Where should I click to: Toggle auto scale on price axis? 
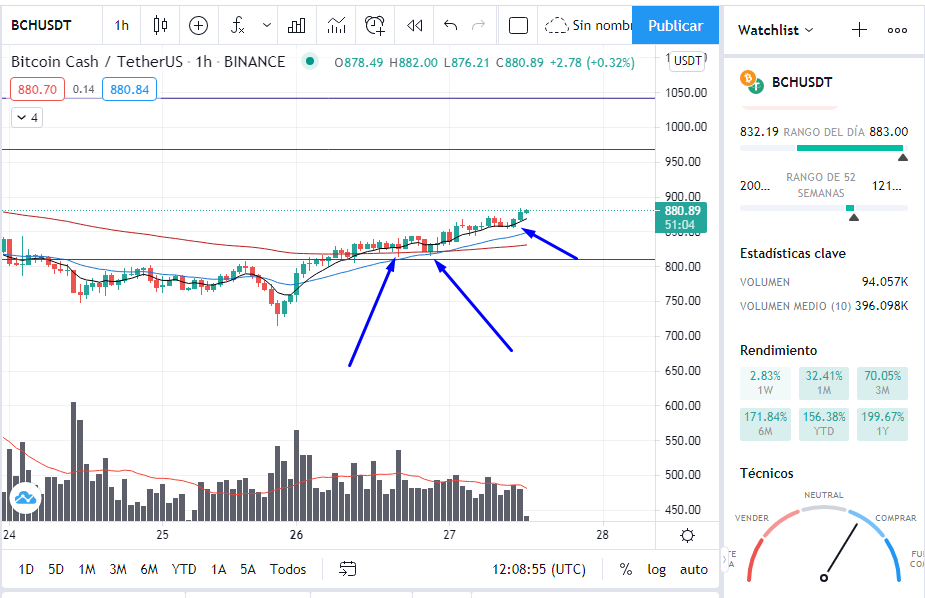pyautogui.click(x=694, y=569)
